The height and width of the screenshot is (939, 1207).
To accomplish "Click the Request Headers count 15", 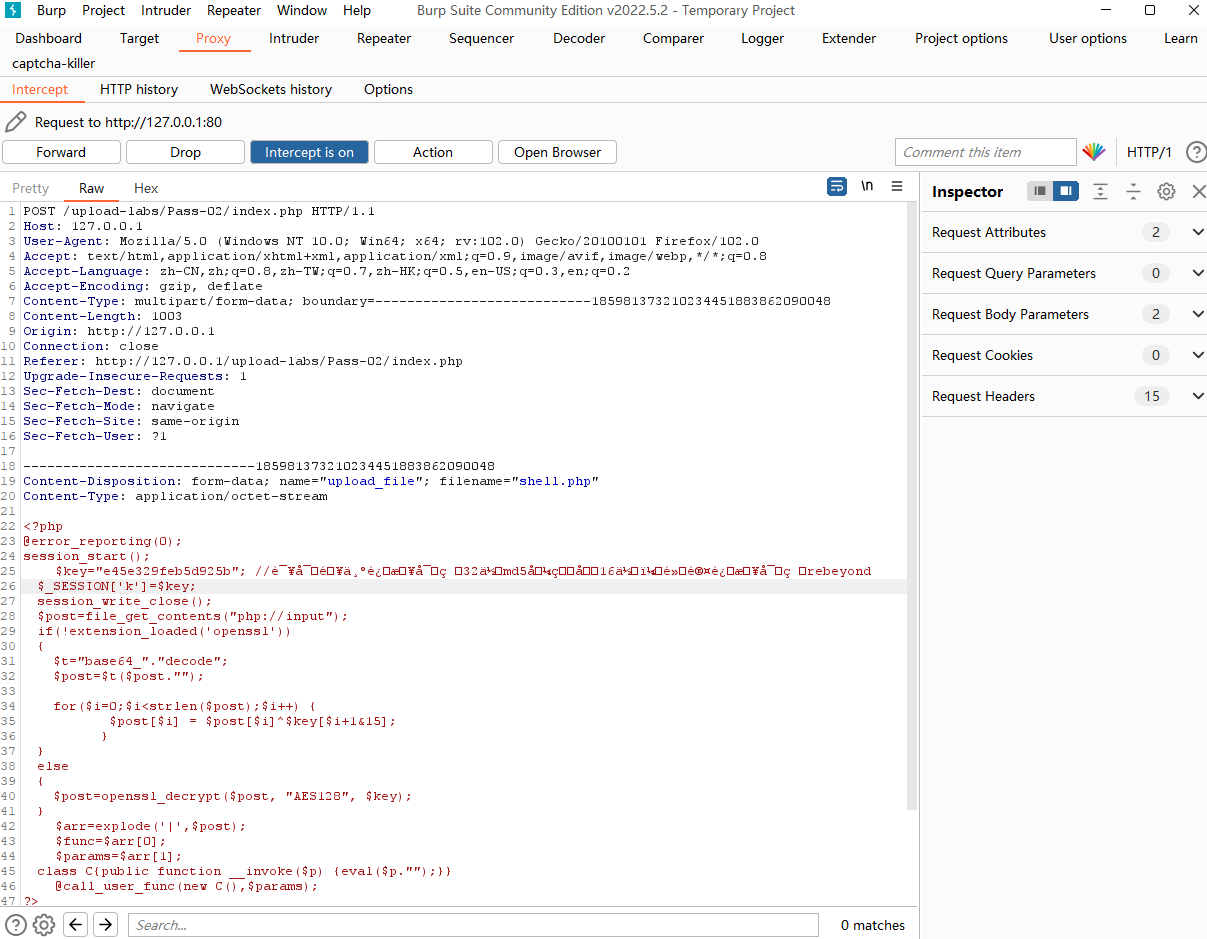I will click(x=1152, y=396).
